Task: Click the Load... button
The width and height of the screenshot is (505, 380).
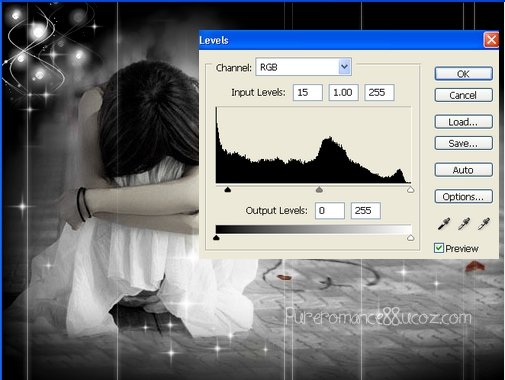Action: [463, 122]
